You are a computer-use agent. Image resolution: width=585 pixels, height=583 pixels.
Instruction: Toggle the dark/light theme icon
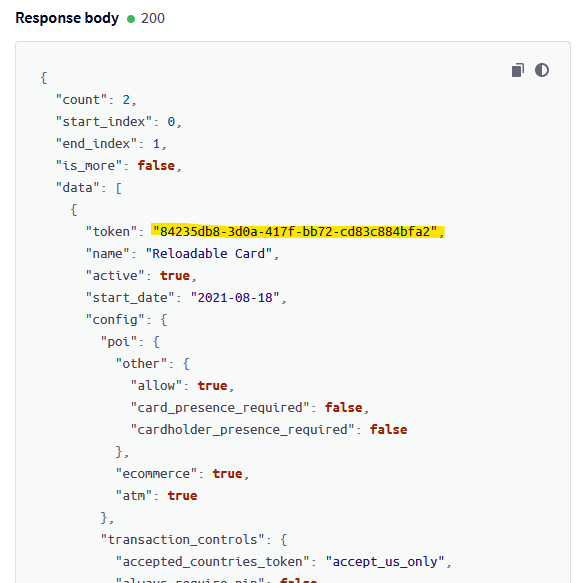[542, 70]
